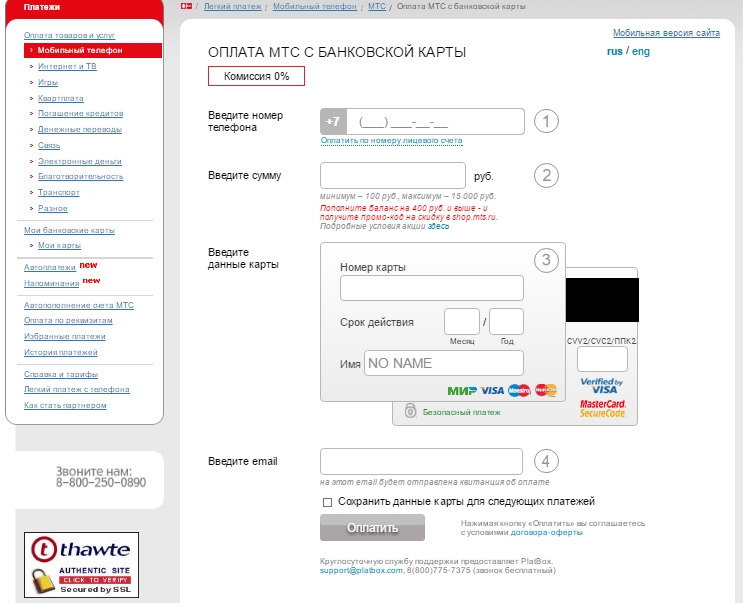Open Избранные платежи

(x=64, y=336)
